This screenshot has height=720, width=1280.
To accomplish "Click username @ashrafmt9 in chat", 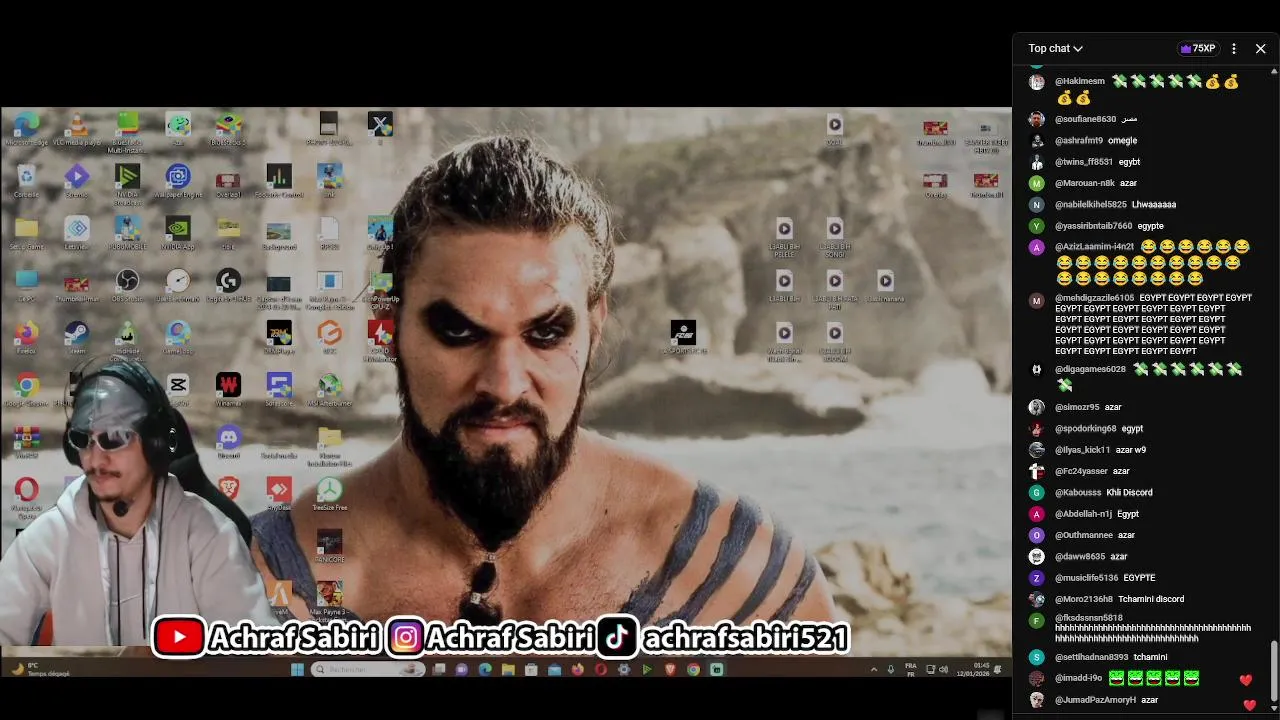I will [x=1079, y=141].
